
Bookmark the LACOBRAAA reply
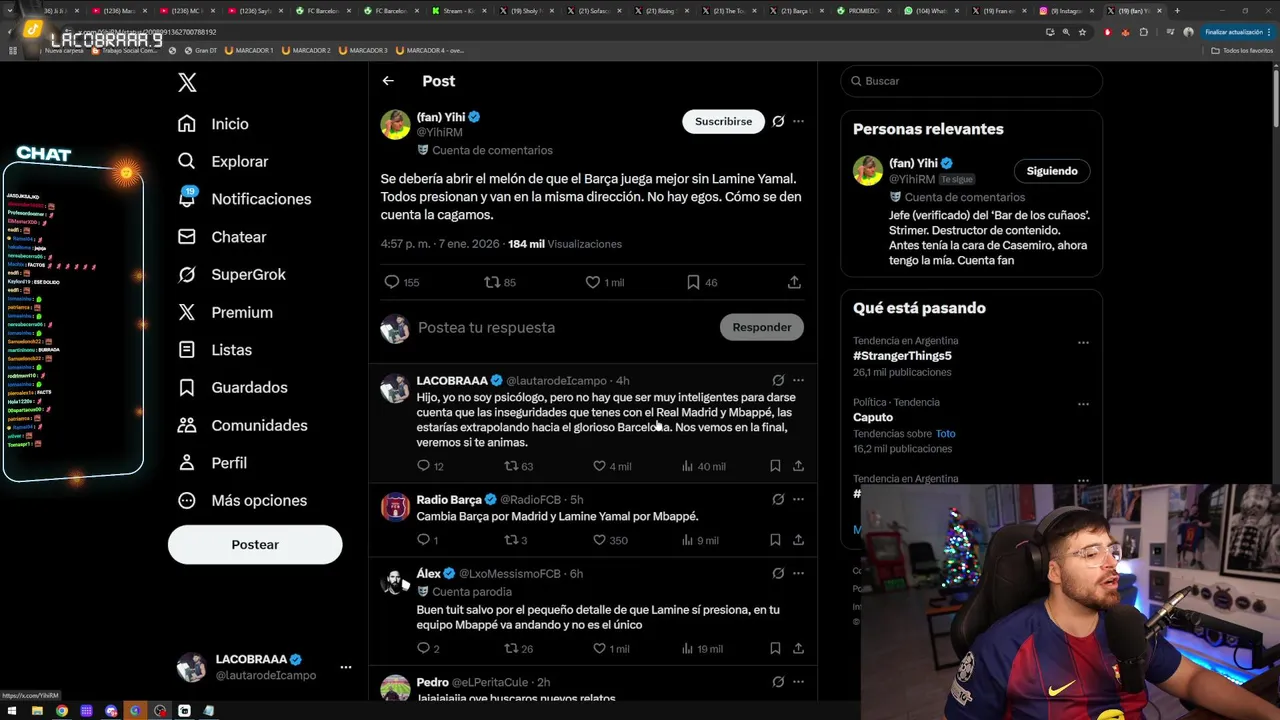tap(775, 466)
